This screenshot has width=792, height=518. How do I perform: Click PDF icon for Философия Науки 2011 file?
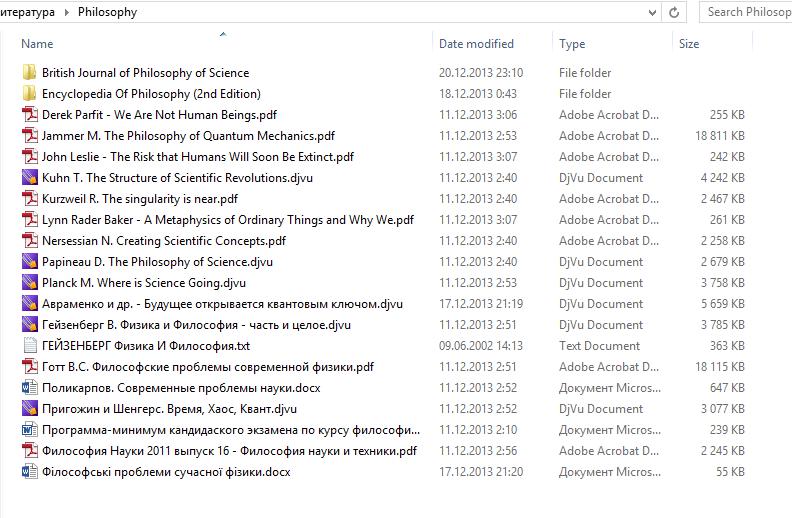pos(30,451)
